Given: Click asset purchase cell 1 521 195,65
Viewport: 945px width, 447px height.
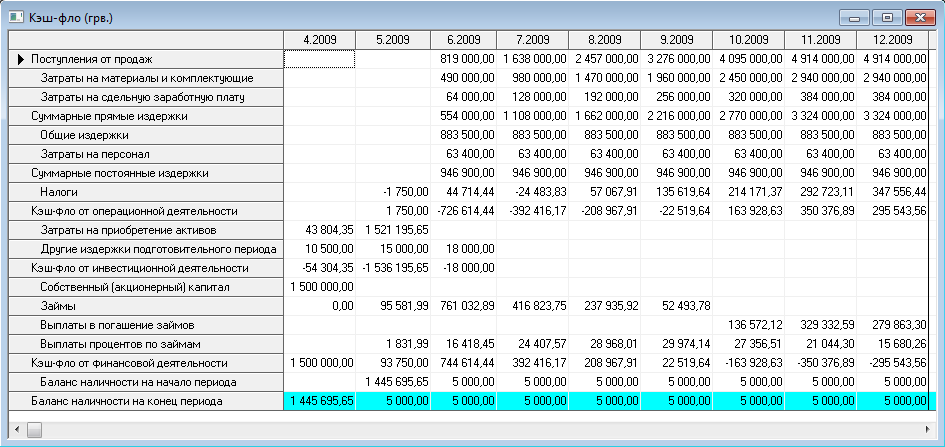Looking at the screenshot, I should click(x=393, y=230).
